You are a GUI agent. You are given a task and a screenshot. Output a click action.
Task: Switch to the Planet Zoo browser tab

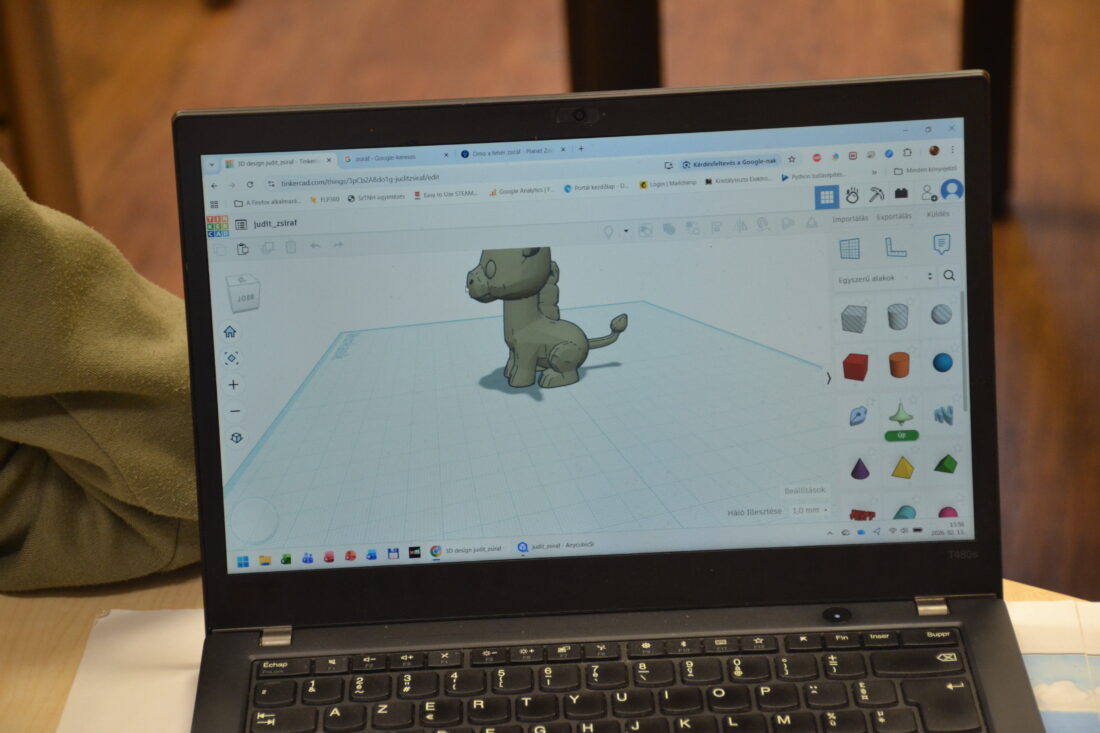click(508, 154)
